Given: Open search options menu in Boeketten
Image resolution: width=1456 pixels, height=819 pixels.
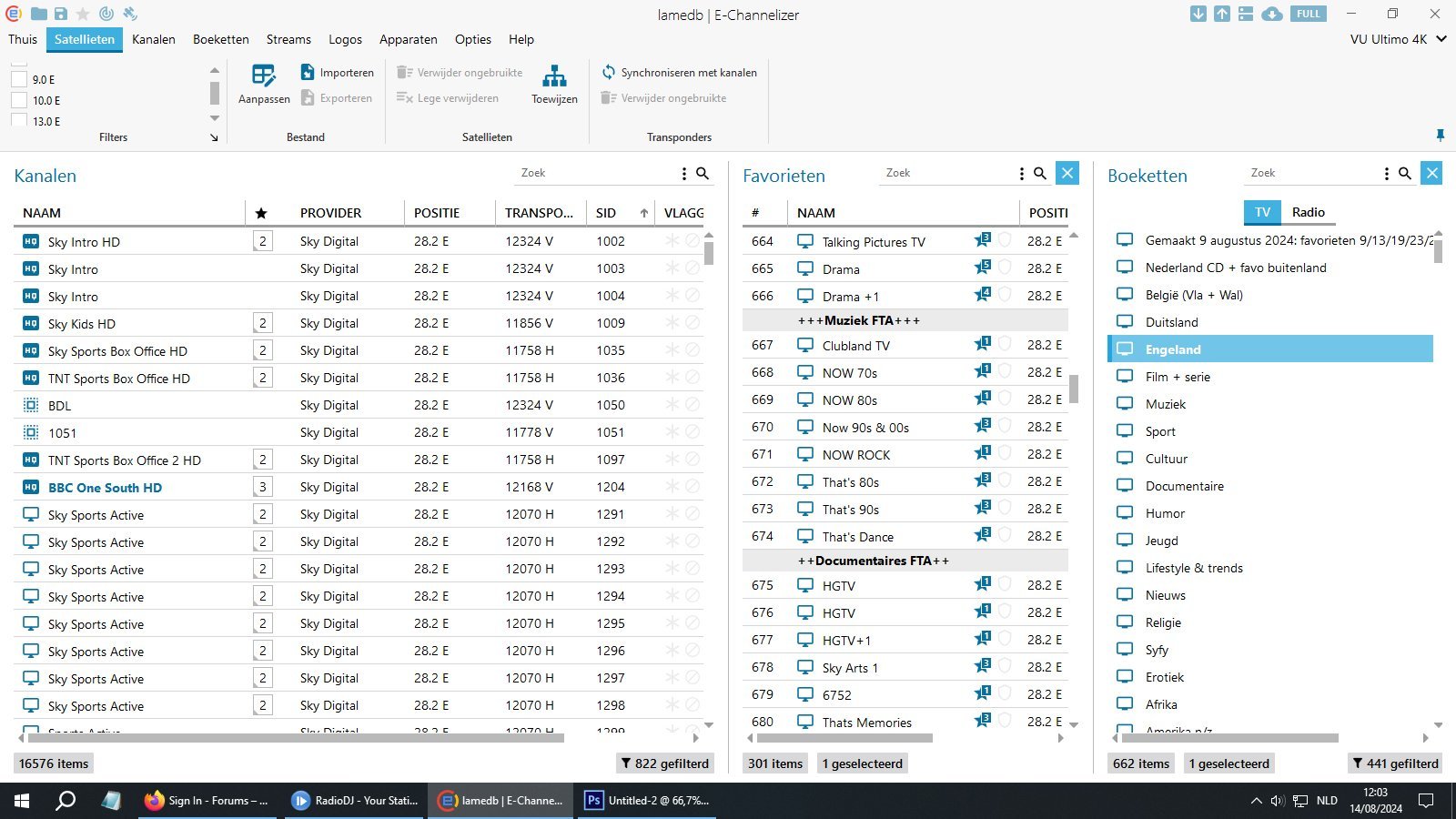Looking at the screenshot, I should (x=1386, y=173).
